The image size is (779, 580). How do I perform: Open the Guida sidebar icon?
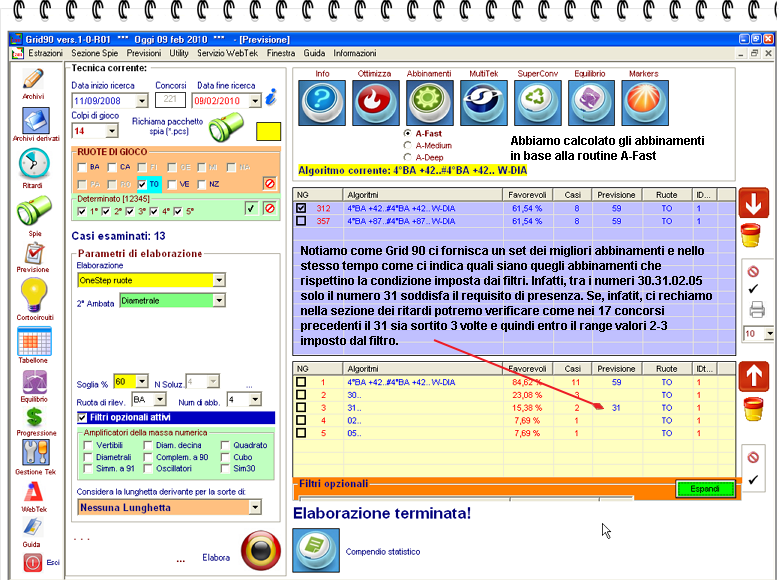coord(33,527)
